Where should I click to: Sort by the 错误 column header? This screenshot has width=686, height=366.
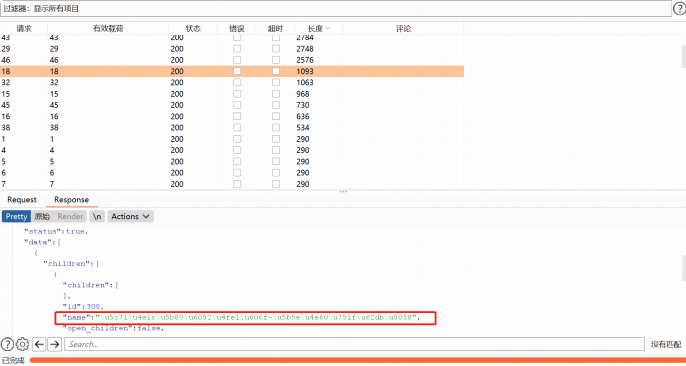[237, 28]
